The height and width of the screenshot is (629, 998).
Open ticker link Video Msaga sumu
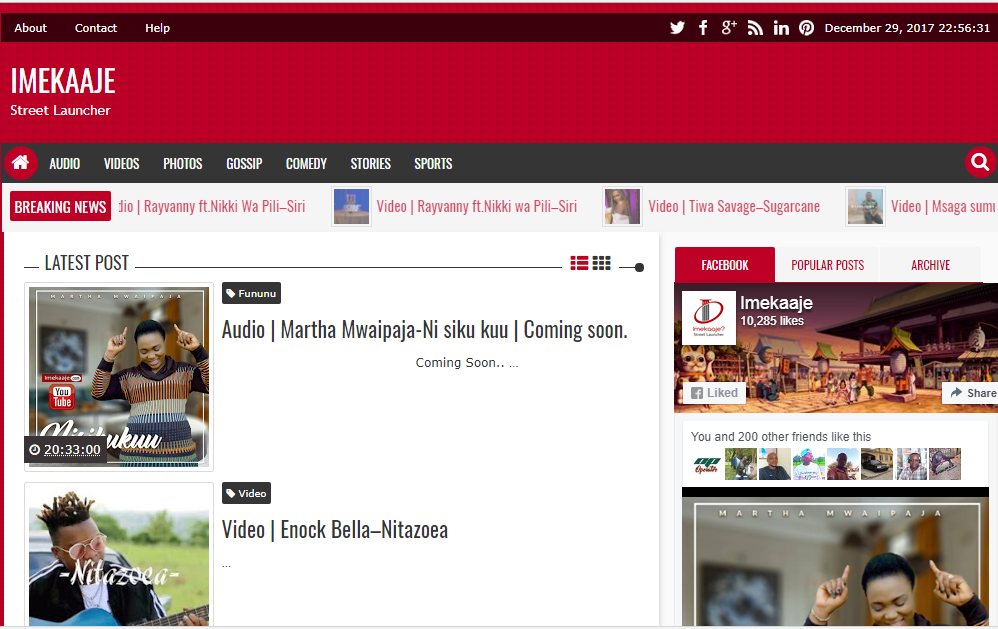(x=943, y=206)
